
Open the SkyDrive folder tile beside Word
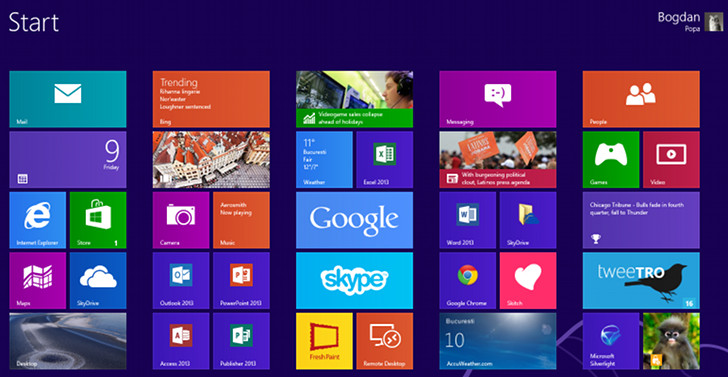click(x=528, y=220)
